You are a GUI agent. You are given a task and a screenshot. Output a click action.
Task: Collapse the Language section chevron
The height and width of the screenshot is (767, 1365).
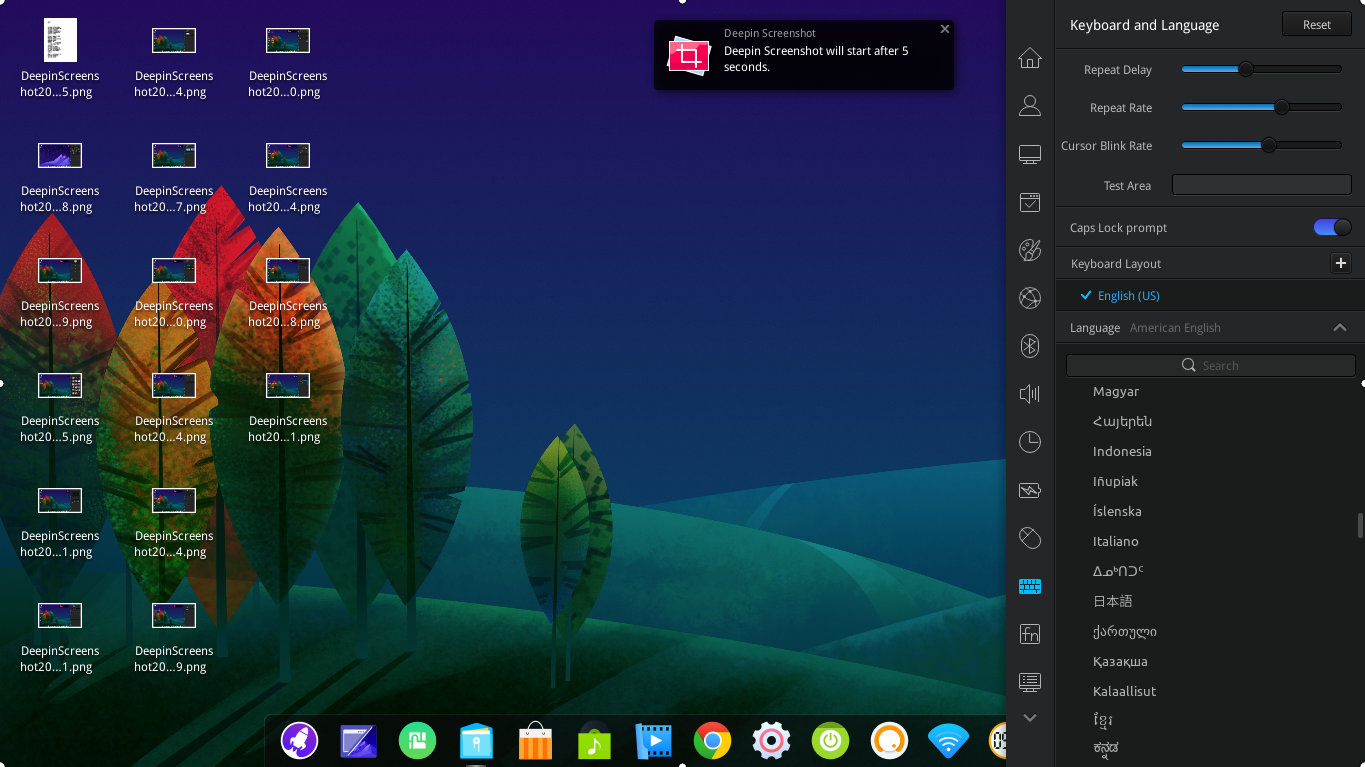[x=1340, y=327]
